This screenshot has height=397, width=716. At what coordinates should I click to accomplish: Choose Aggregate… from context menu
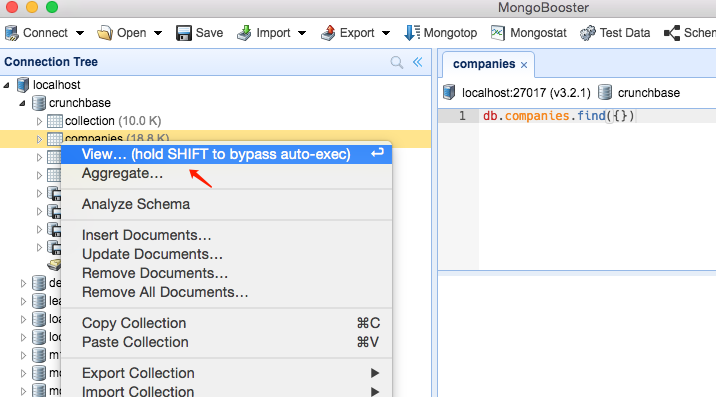pyautogui.click(x=226, y=174)
